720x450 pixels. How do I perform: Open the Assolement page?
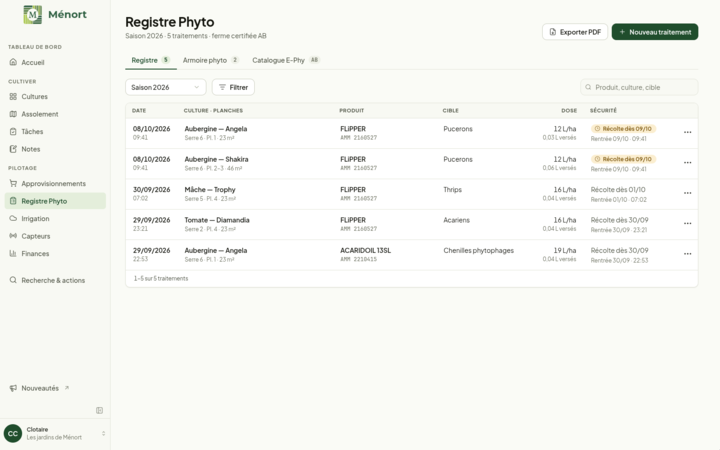pos(55,114)
